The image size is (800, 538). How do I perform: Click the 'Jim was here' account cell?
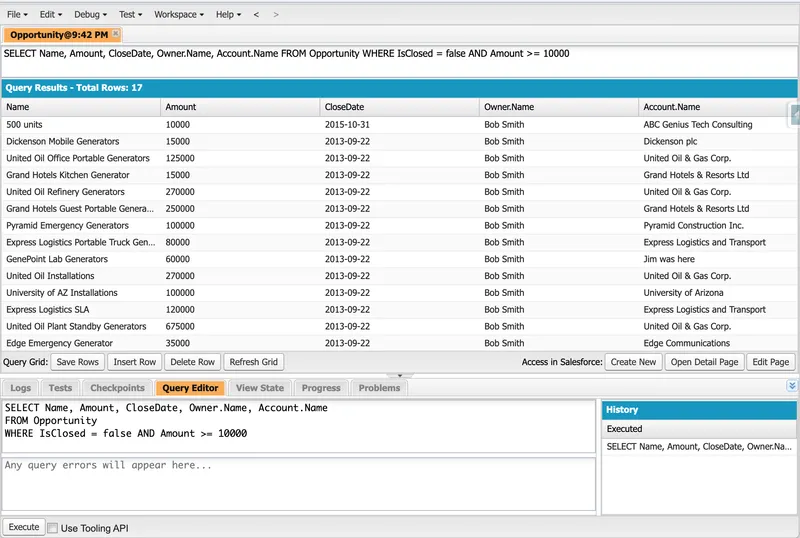(x=717, y=259)
